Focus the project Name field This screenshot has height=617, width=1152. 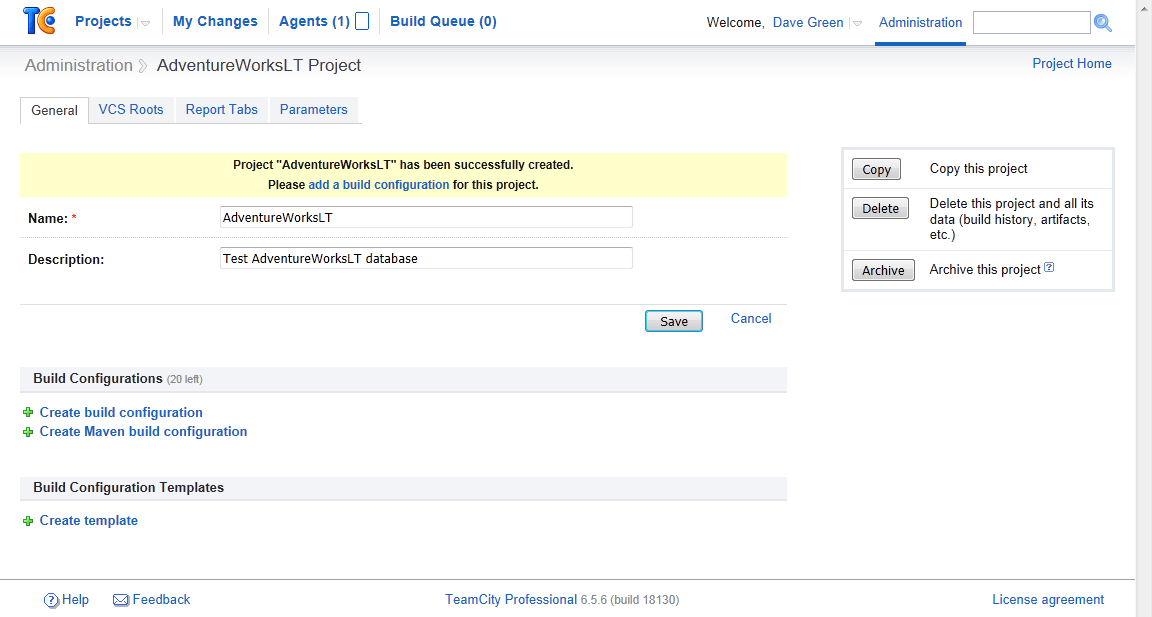(426, 217)
